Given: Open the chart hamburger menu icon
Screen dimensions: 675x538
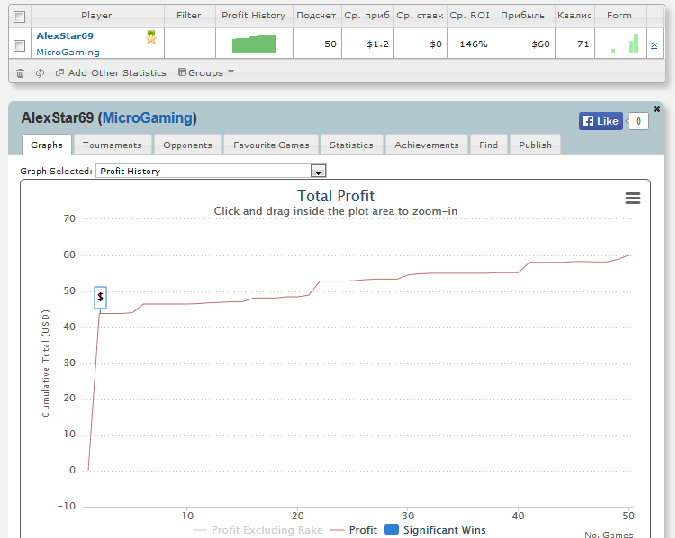Looking at the screenshot, I should [632, 198].
